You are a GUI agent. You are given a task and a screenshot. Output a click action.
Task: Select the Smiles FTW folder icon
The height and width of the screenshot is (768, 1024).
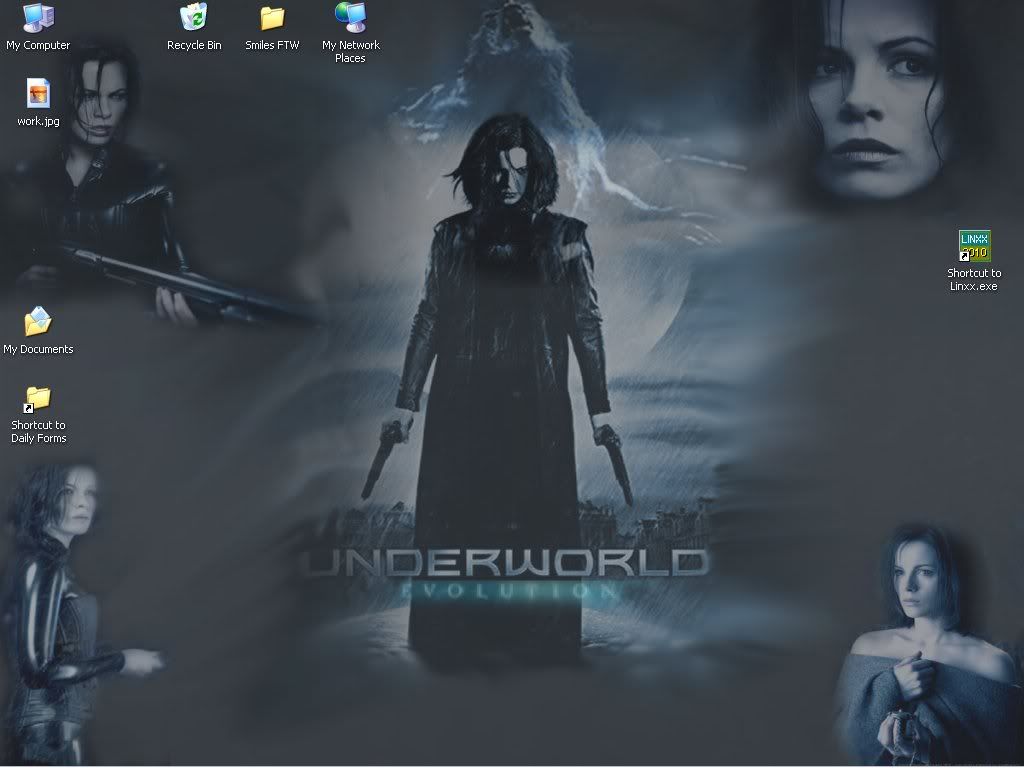tap(272, 18)
